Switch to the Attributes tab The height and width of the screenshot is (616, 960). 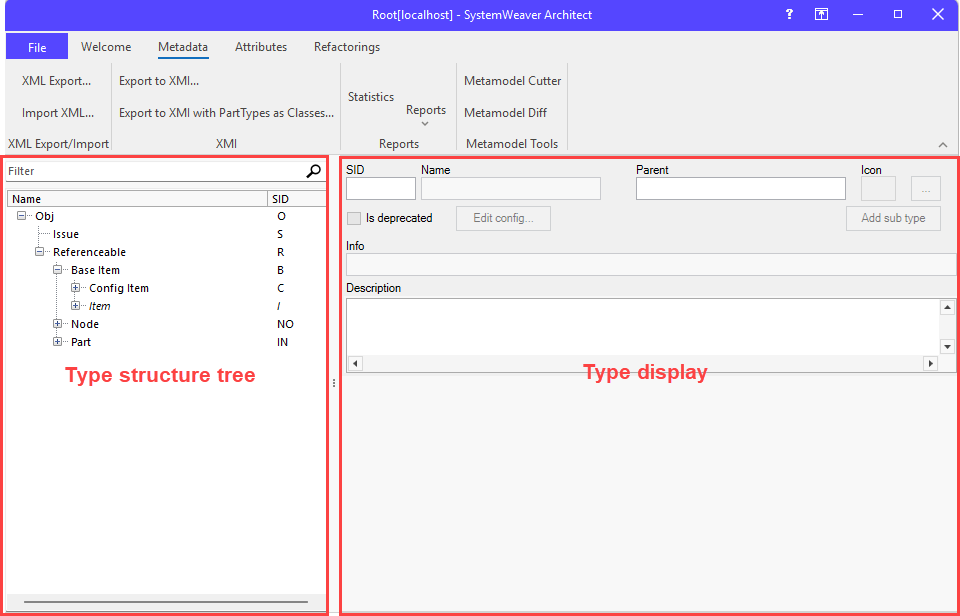(x=261, y=47)
